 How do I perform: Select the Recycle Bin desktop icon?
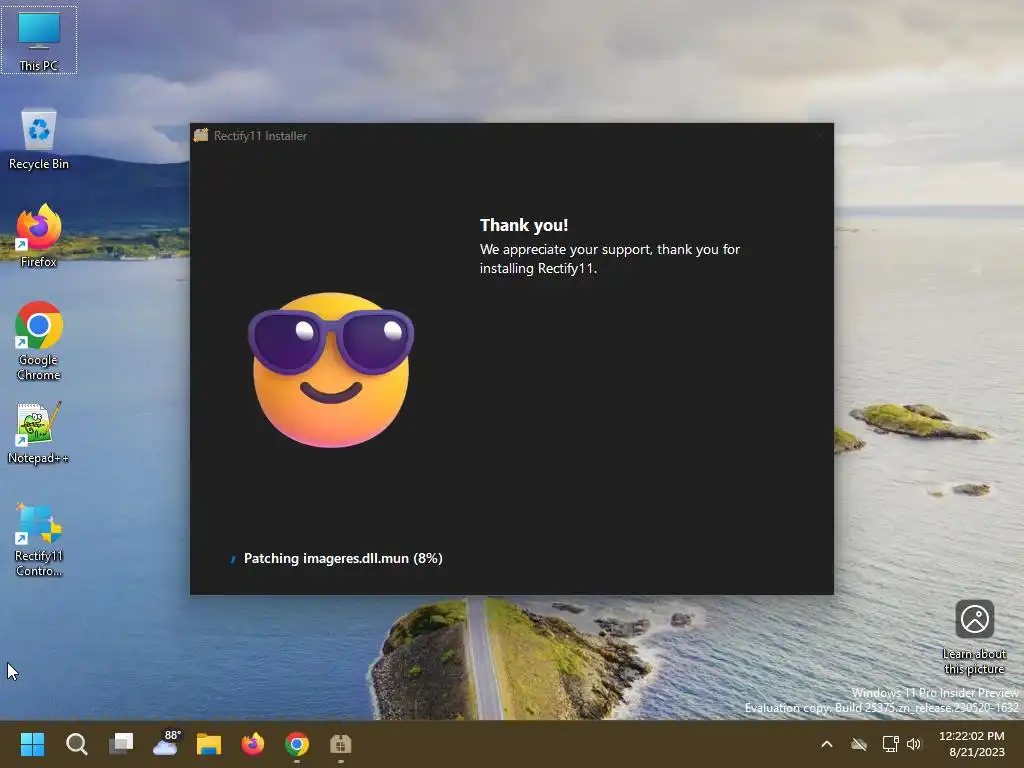pyautogui.click(x=39, y=139)
